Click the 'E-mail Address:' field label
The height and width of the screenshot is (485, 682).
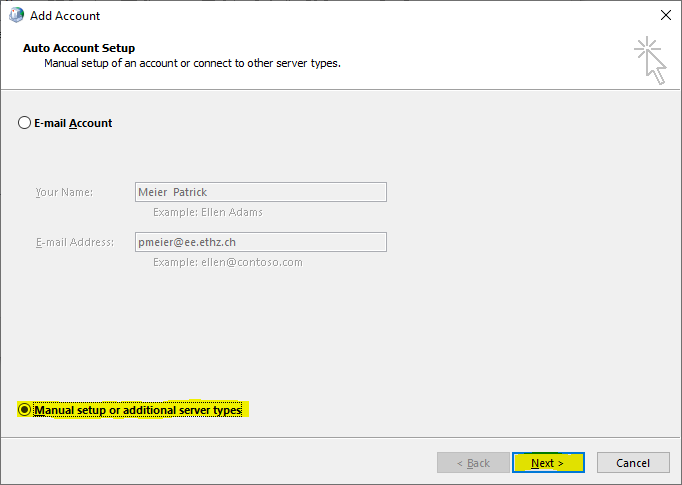tap(75, 242)
